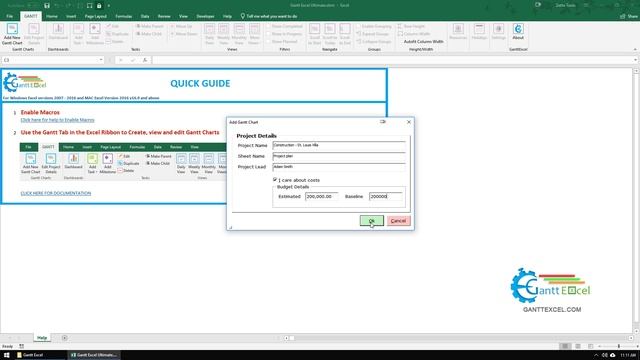
Task: Click the vertical scrollbar of the worksheet
Action: (x=636, y=201)
